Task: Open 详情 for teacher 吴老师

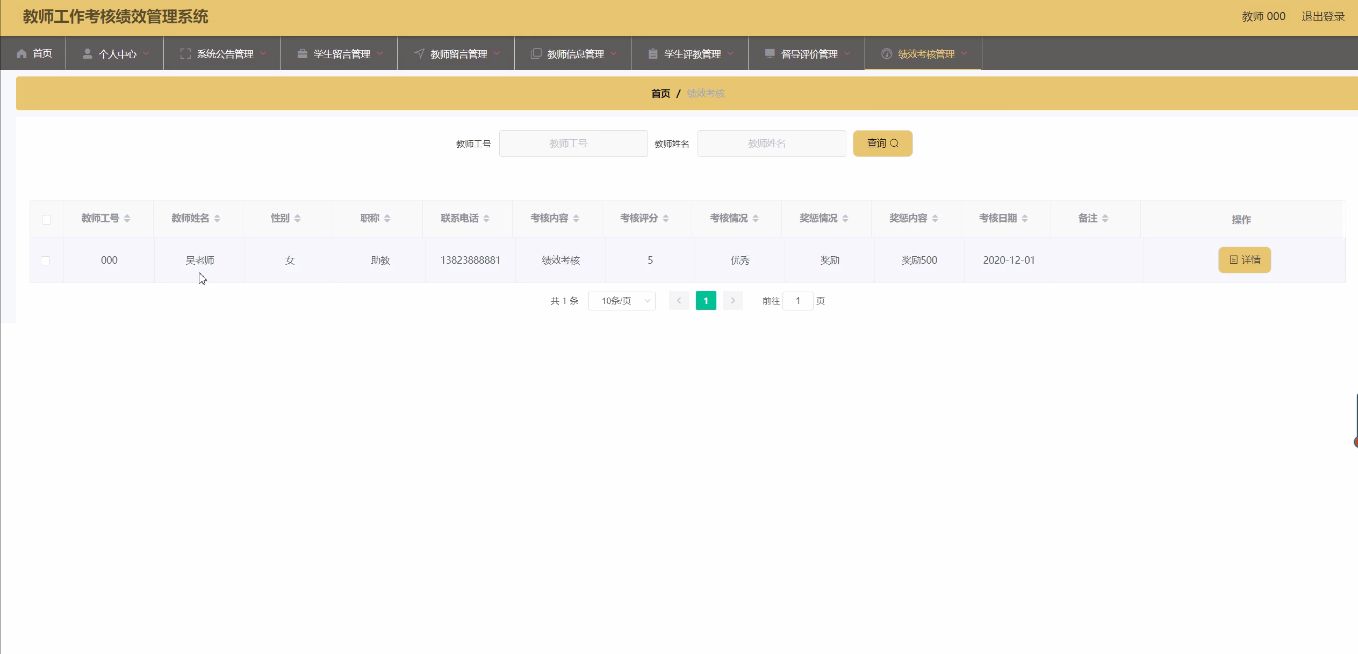Action: coord(1244,260)
